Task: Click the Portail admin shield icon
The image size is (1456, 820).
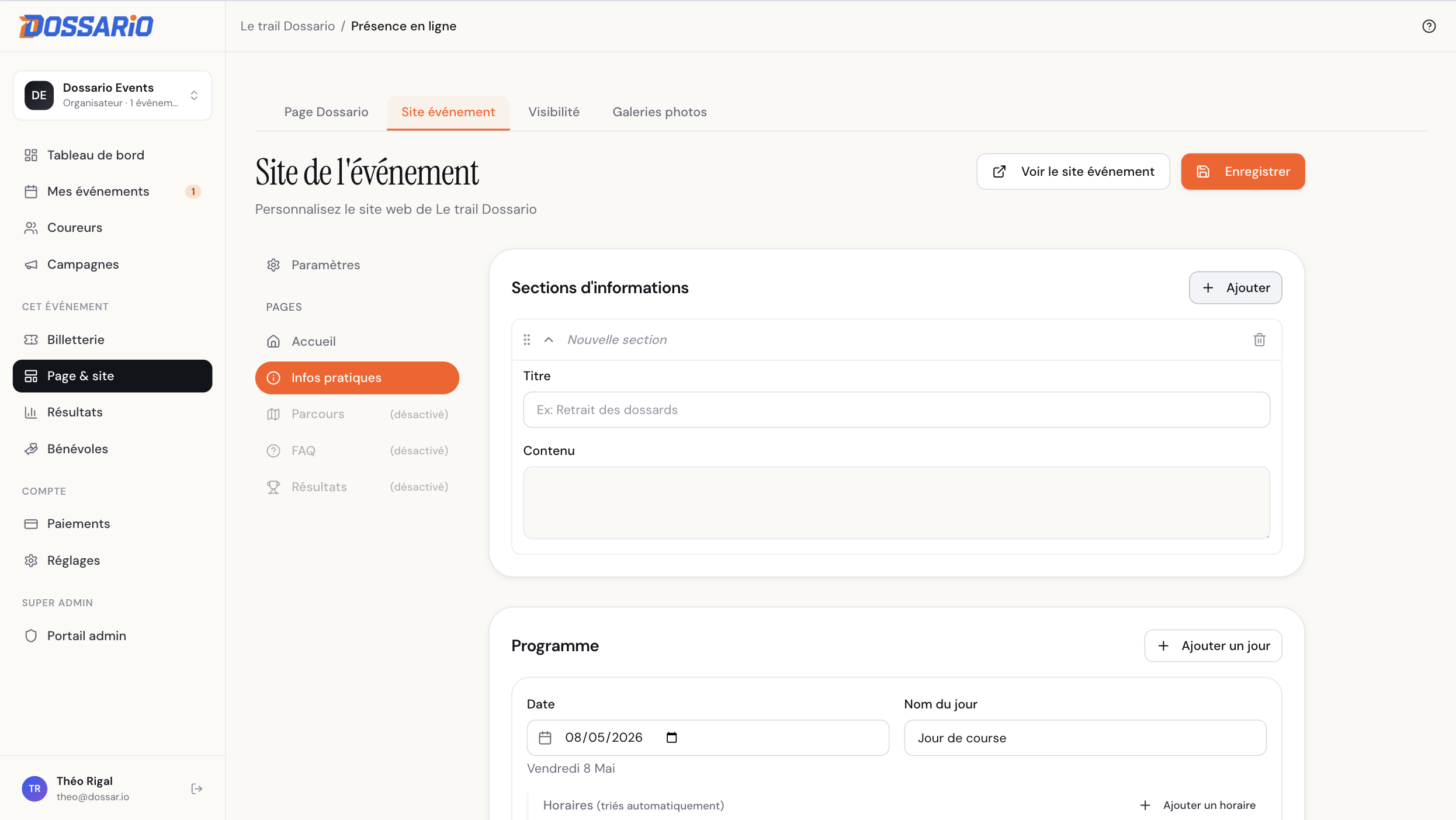Action: tap(31, 635)
